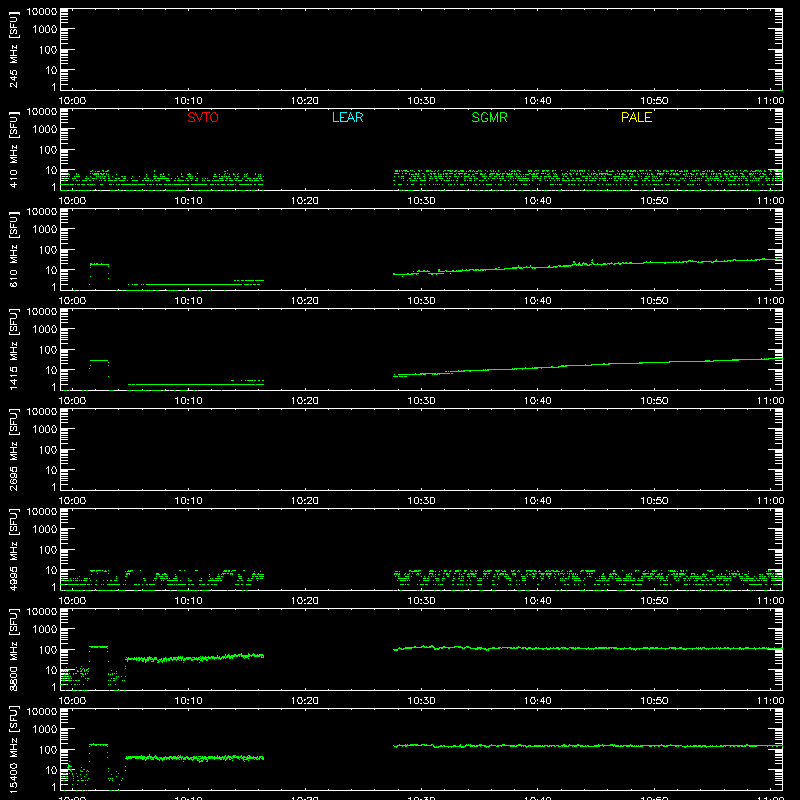Click the 8800 MHz burst plateau near 10:02
This screenshot has width=800, height=800.
coord(98,647)
